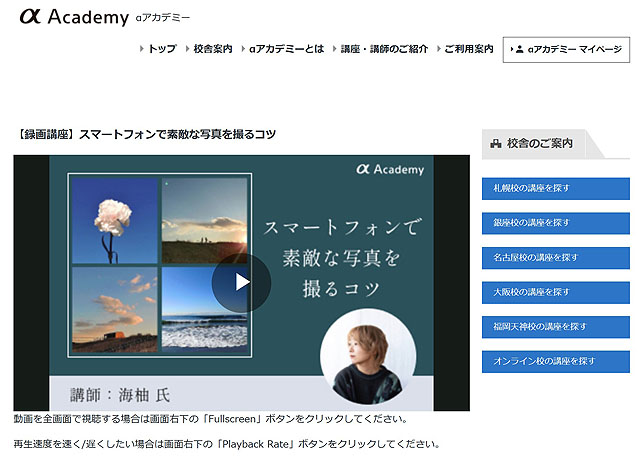640x459 pixels.
Task: Select オンライン校の講座を探す link
Action: 555,360
